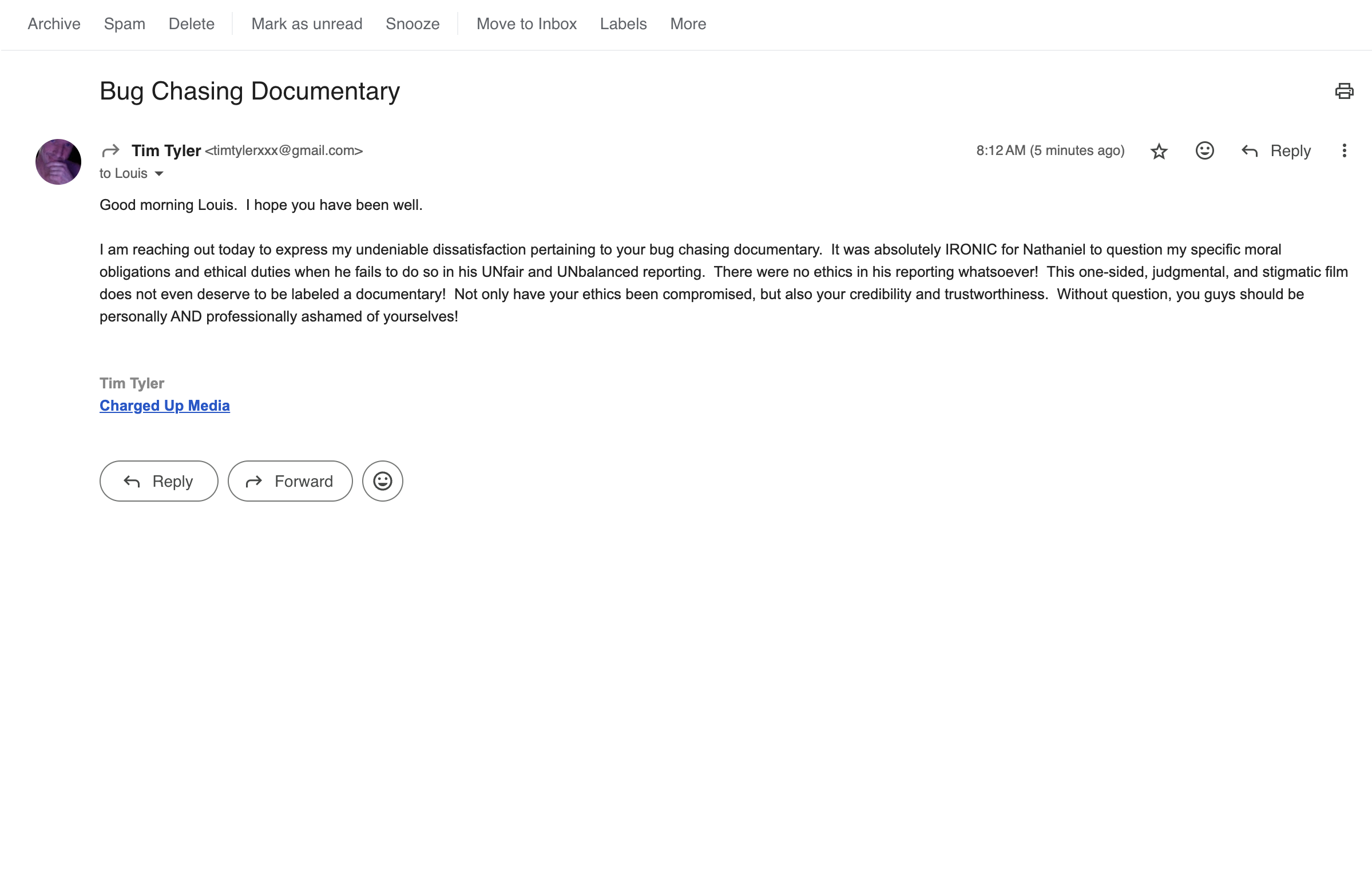Mark the email as unread

click(x=307, y=24)
